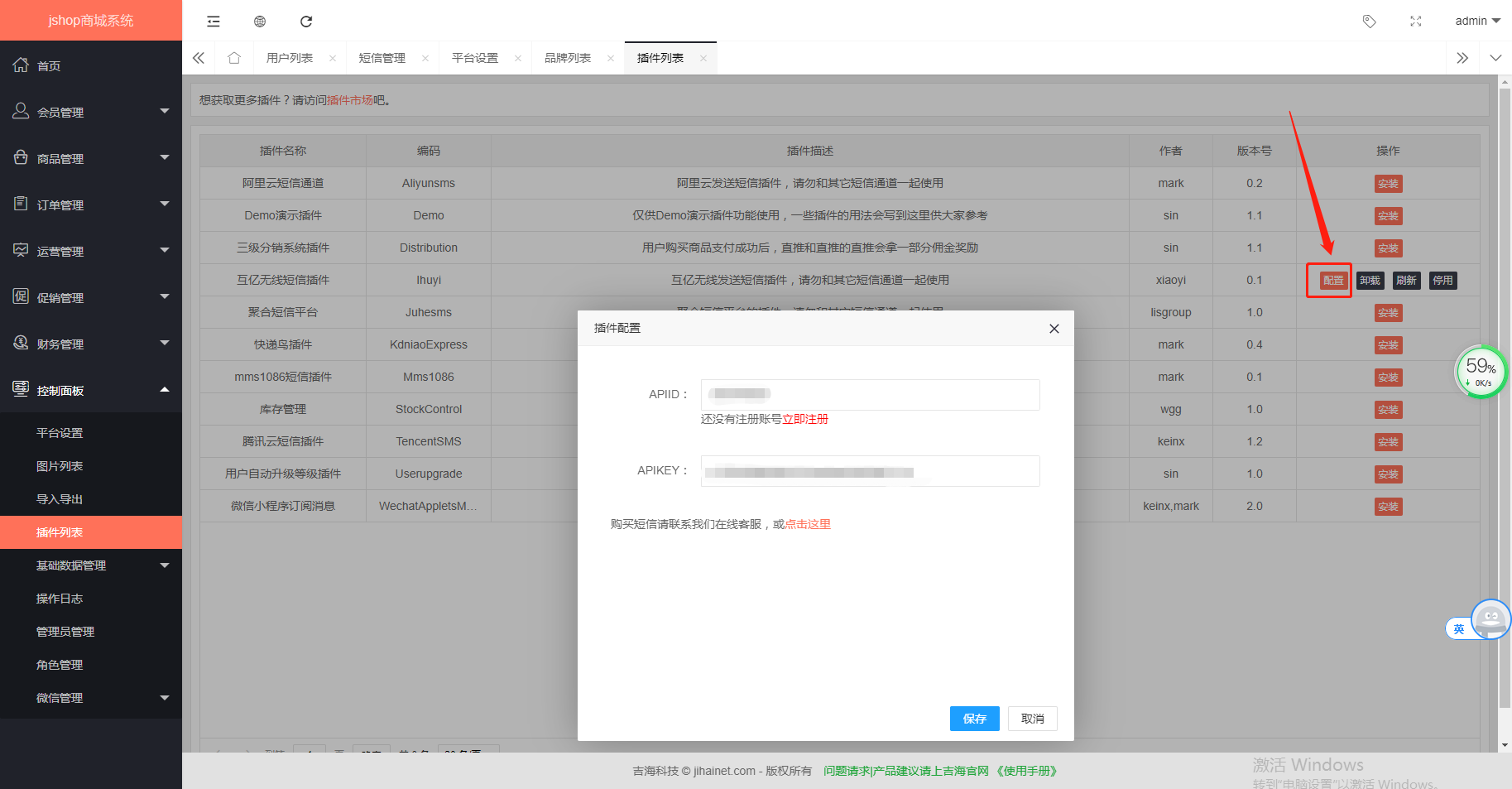Click the refresh page icon

306,22
